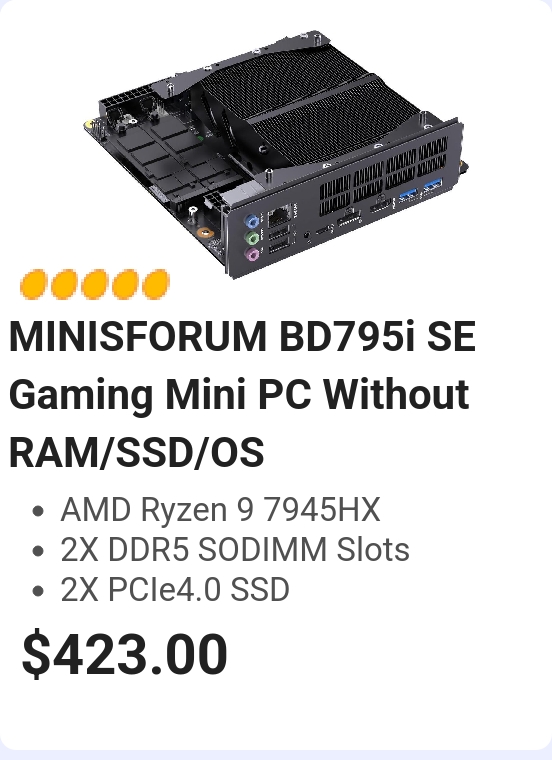Click the fourth rating star
This screenshot has height=760, width=552.
pos(125,284)
